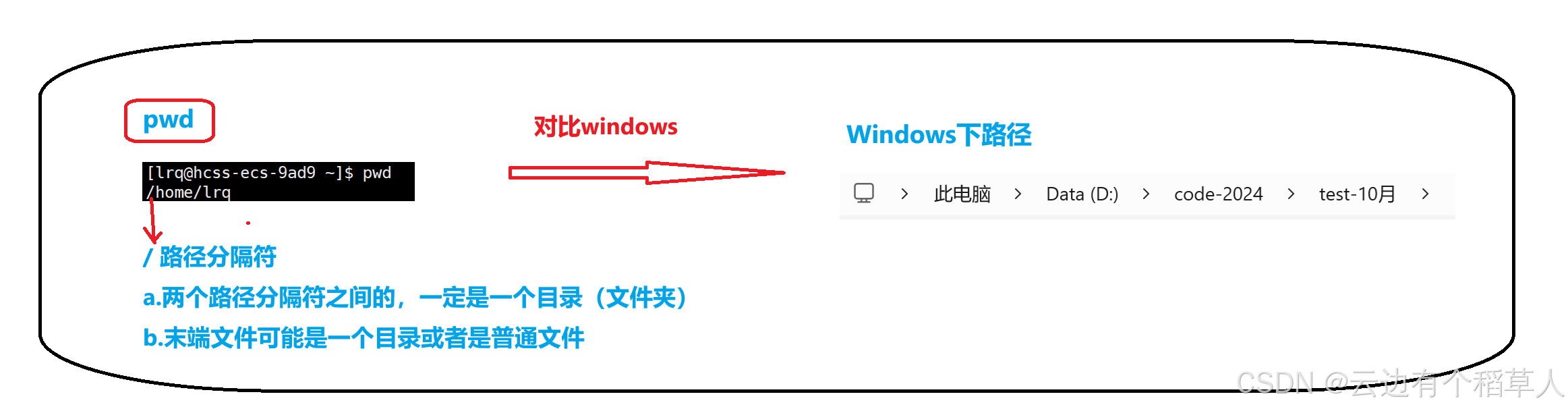Expand chevron after 此电脑

[1018, 194]
